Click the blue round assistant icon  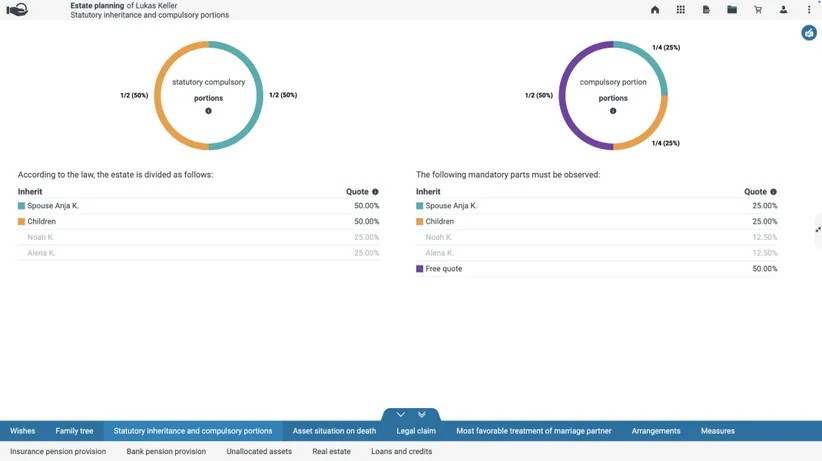tap(809, 33)
